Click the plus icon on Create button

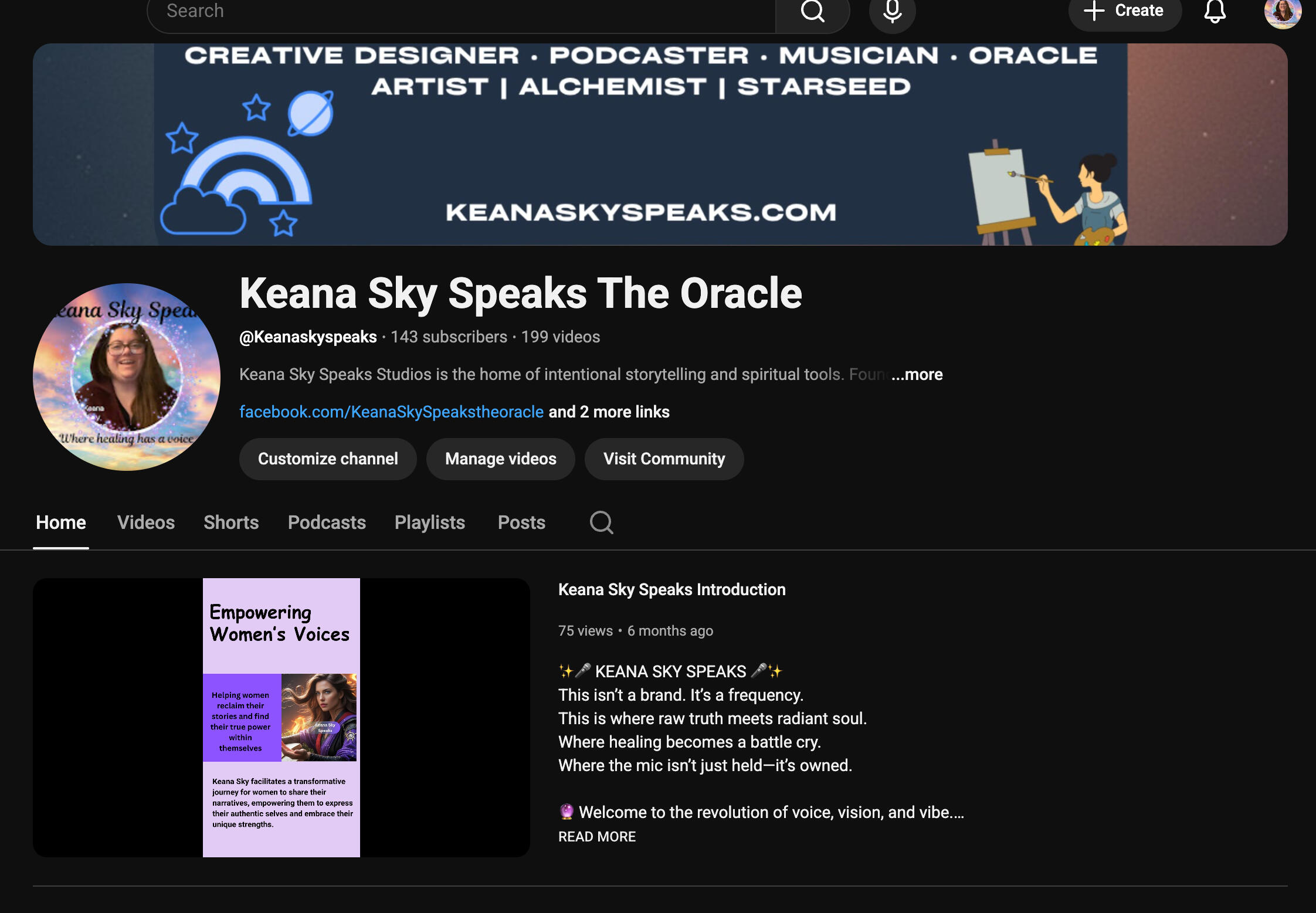click(1094, 11)
